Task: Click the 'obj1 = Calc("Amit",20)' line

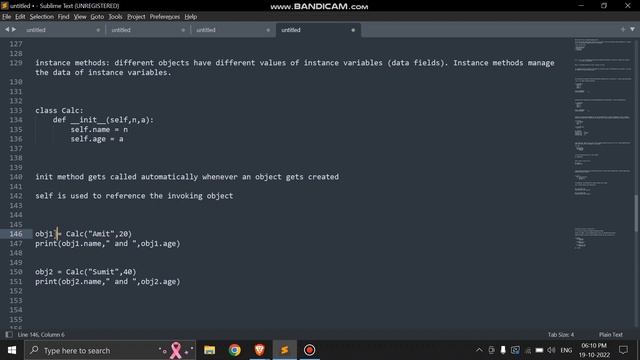Action: 83,233
